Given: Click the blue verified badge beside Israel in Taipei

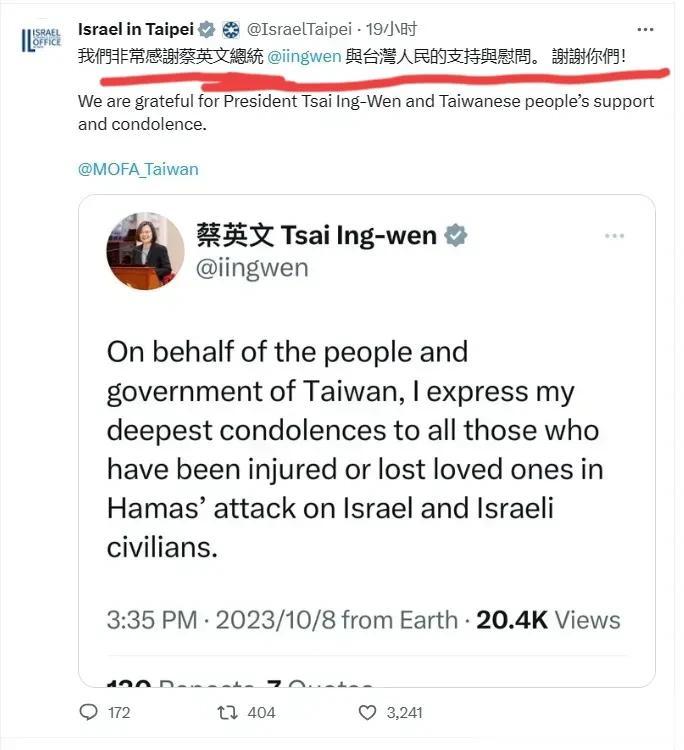Looking at the screenshot, I should [207, 30].
